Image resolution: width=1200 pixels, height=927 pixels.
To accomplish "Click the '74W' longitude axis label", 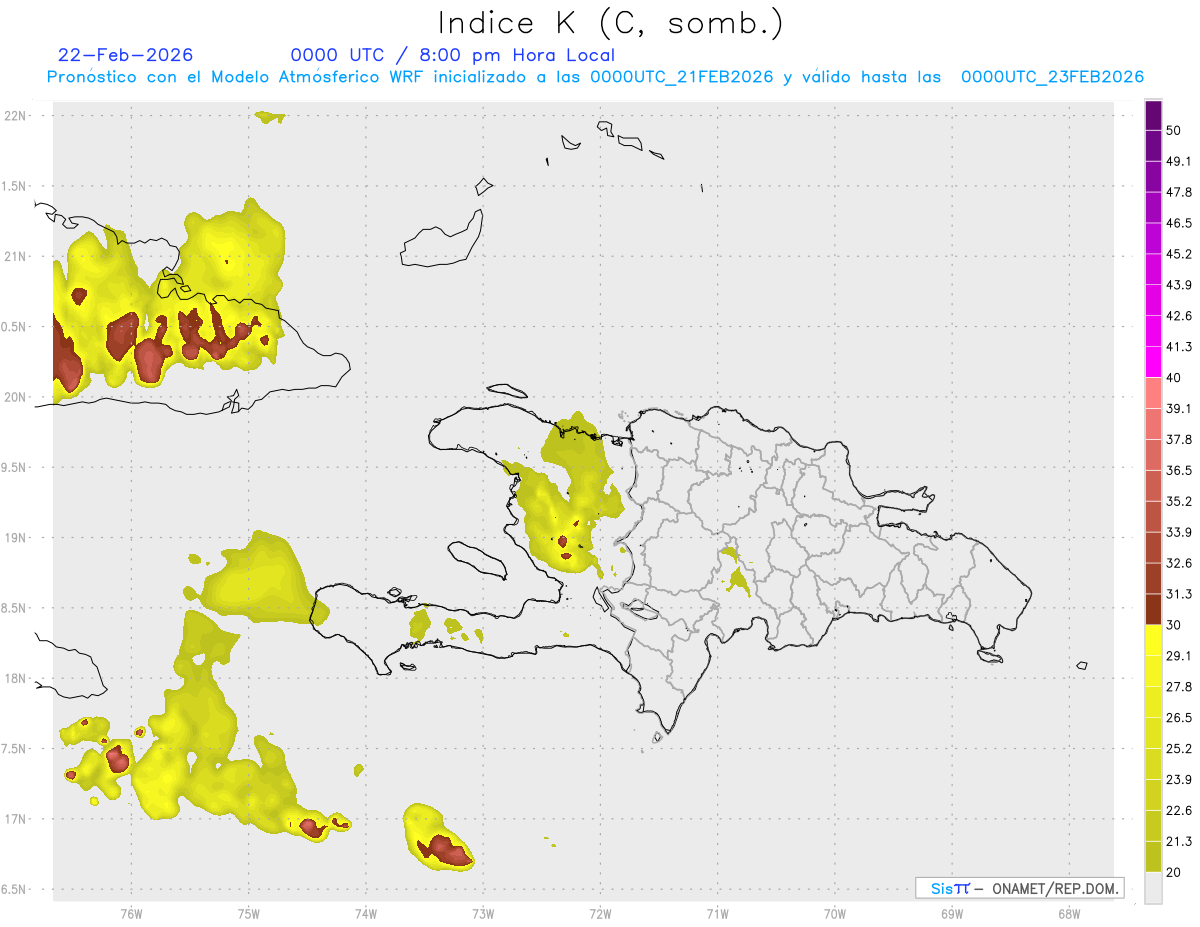I will click(366, 914).
